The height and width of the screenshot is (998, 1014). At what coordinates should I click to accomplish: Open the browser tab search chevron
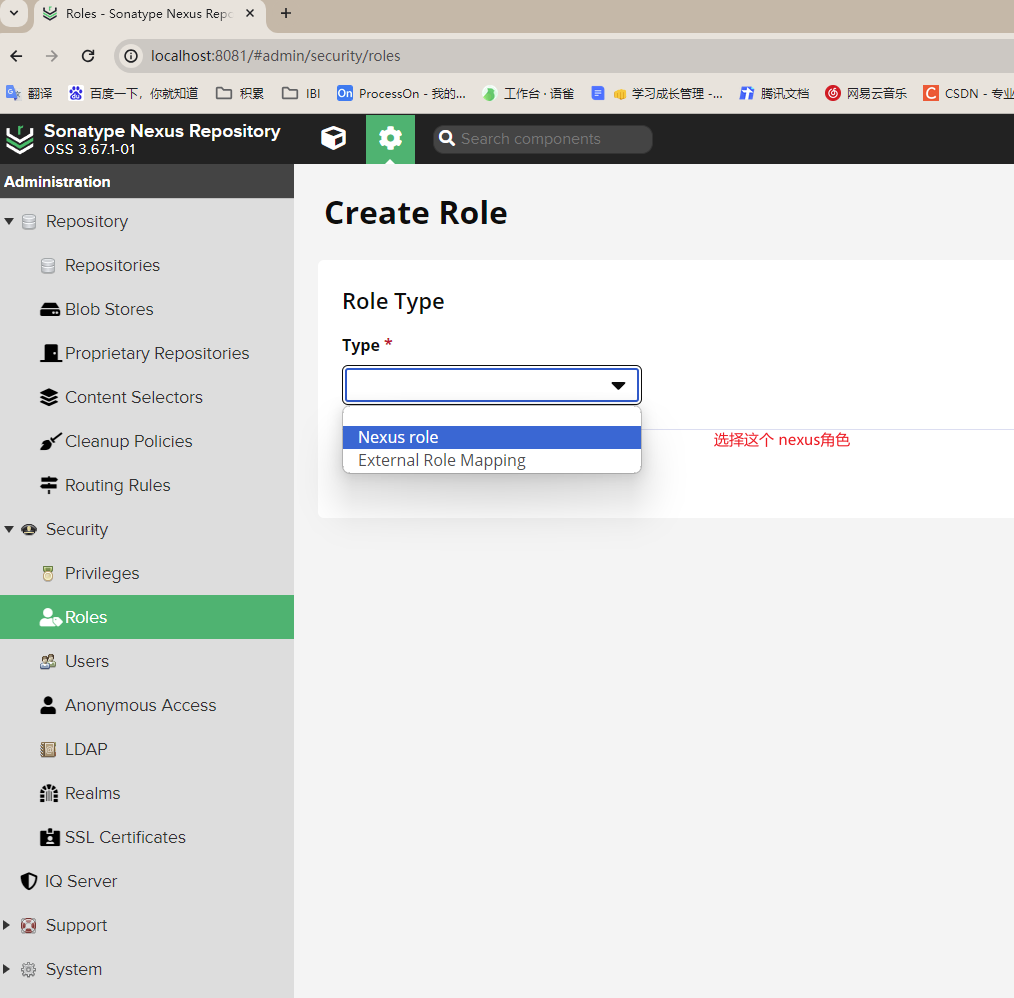14,13
